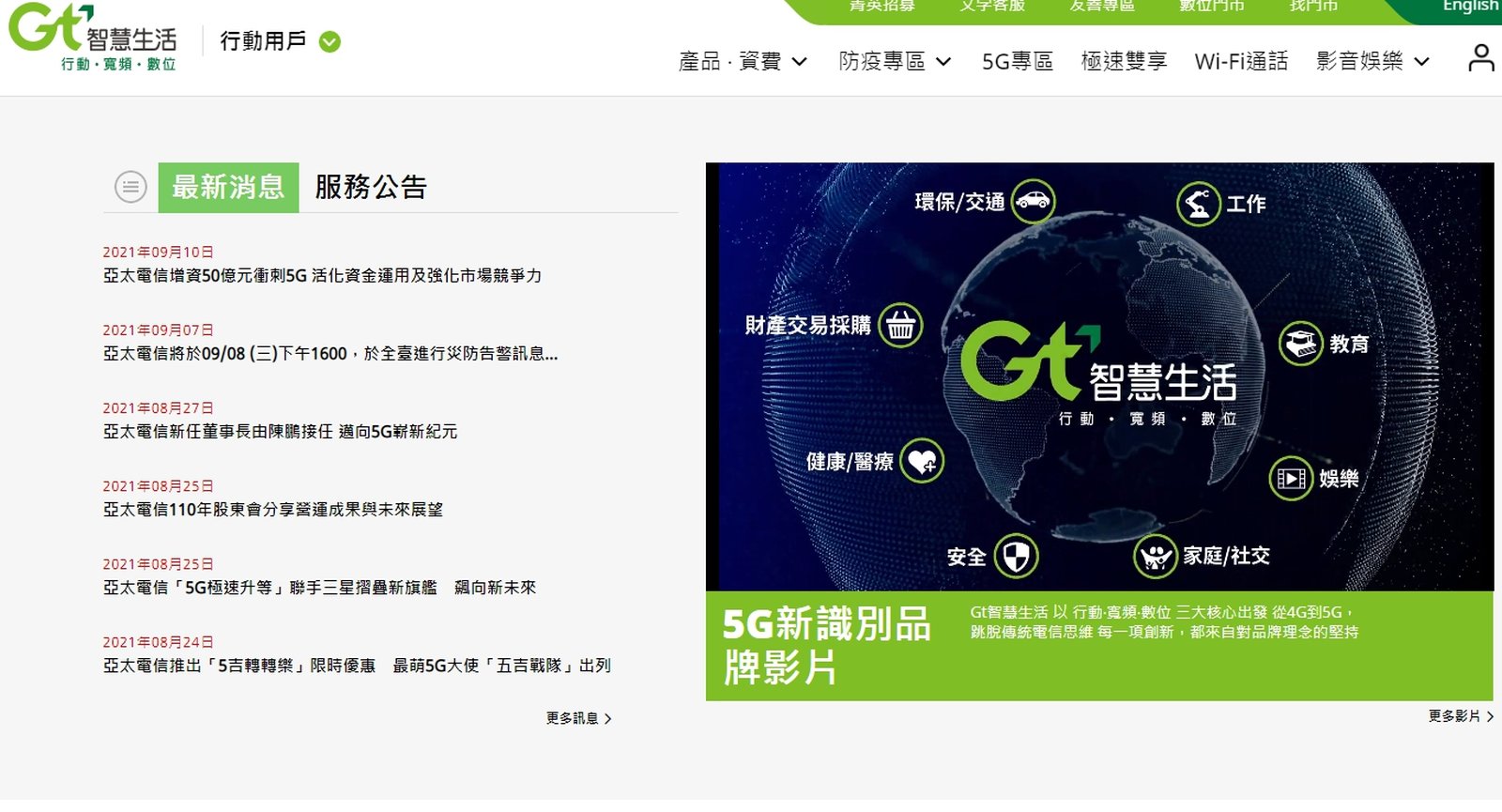Click the list menu icon beside 最新消息
1502x812 pixels.
[x=130, y=187]
